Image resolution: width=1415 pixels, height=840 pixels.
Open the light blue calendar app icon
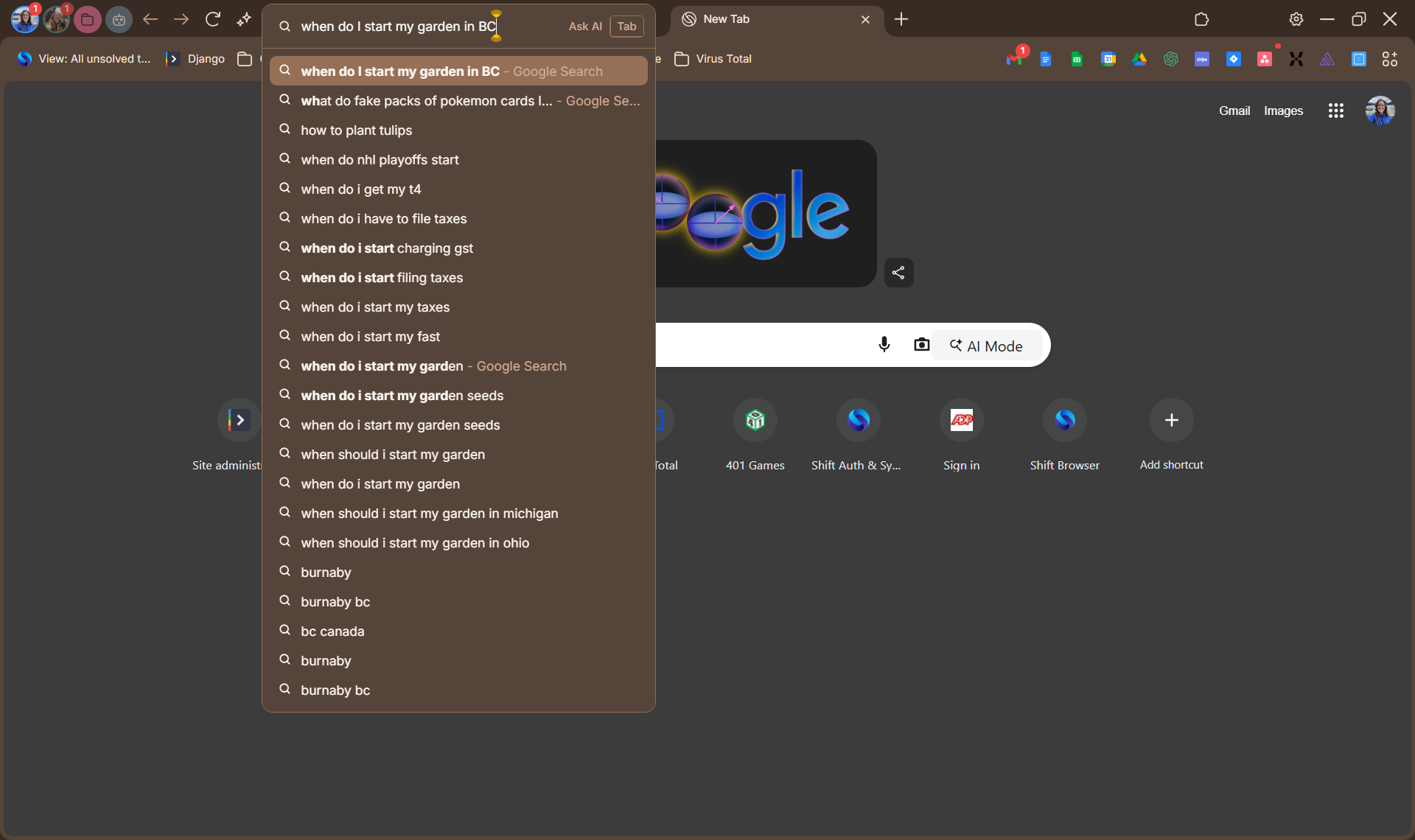click(x=1359, y=59)
